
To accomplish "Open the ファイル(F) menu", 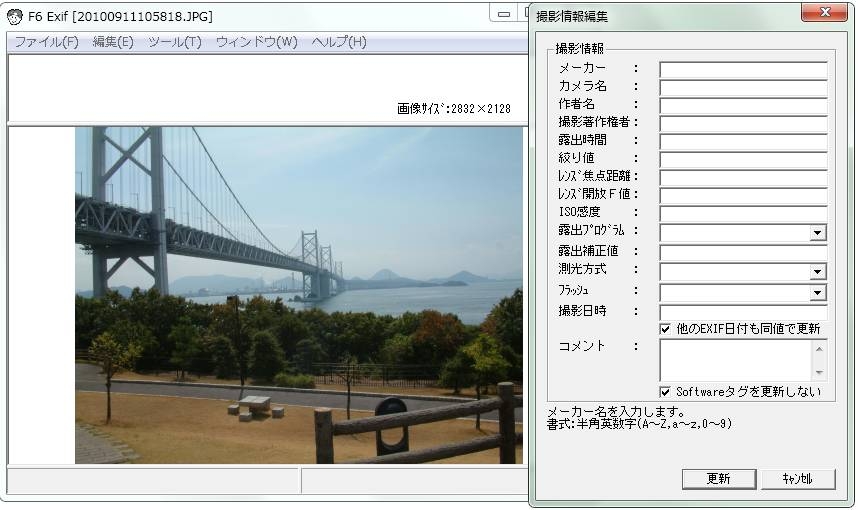I will tap(46, 42).
